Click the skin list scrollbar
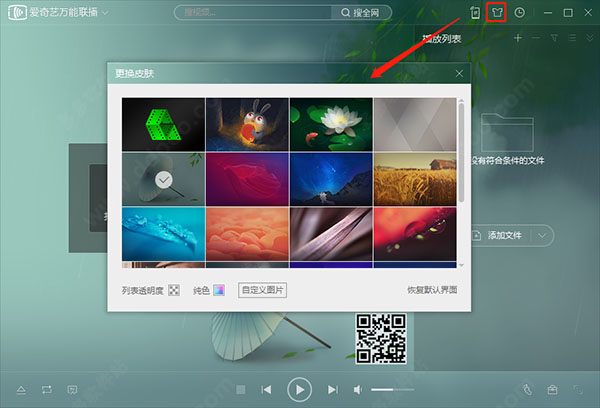600x408 pixels. [x=461, y=152]
